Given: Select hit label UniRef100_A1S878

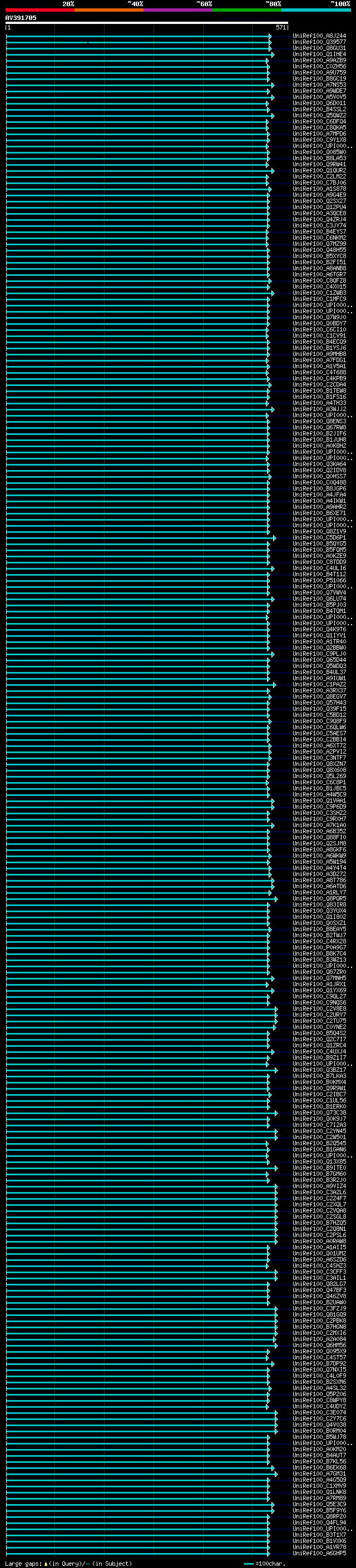Looking at the screenshot, I should coord(319,189).
